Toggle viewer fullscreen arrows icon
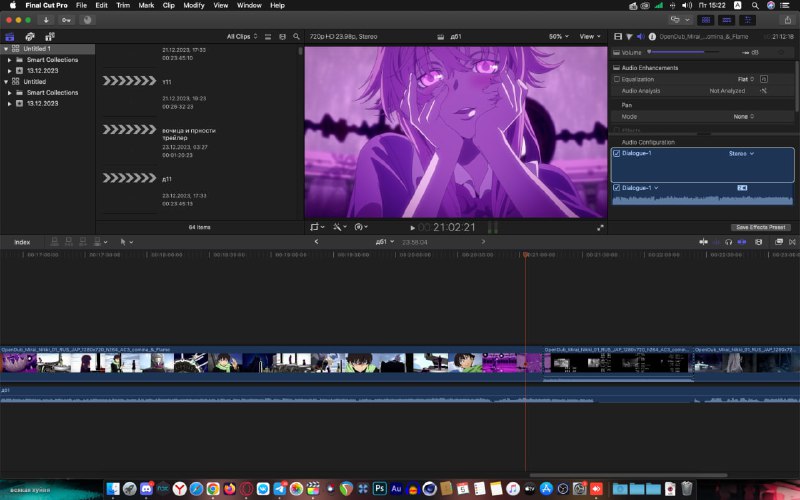 tap(601, 228)
